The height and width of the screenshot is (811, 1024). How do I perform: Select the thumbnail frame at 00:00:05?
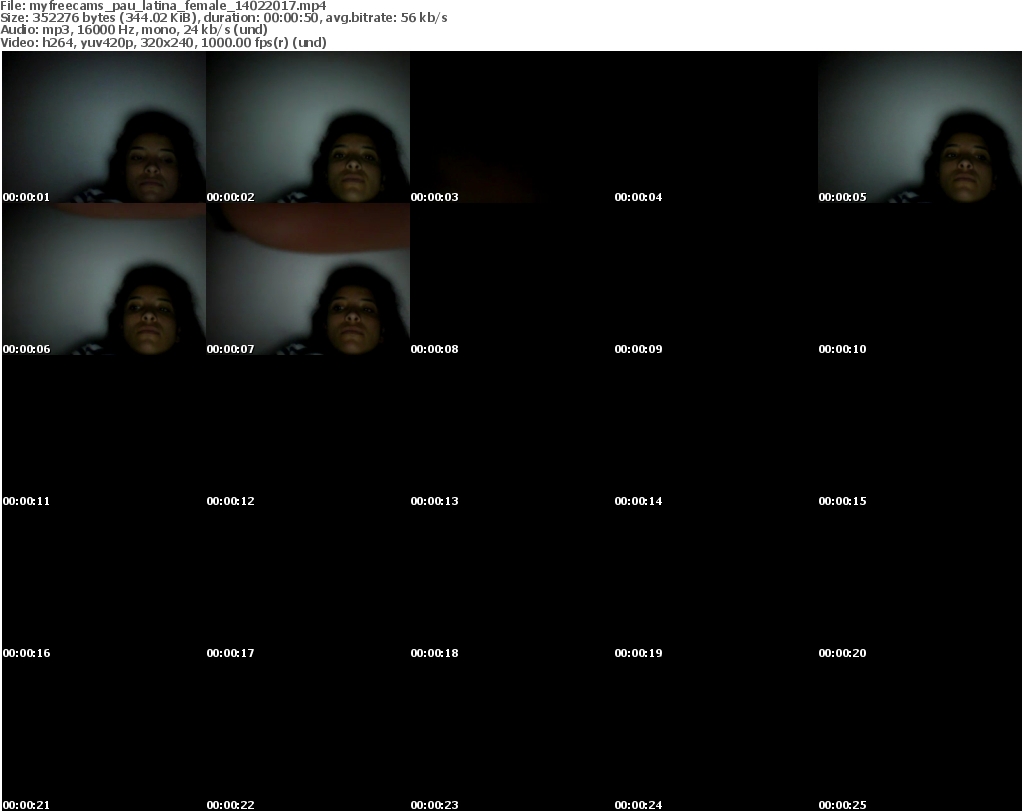(920, 127)
